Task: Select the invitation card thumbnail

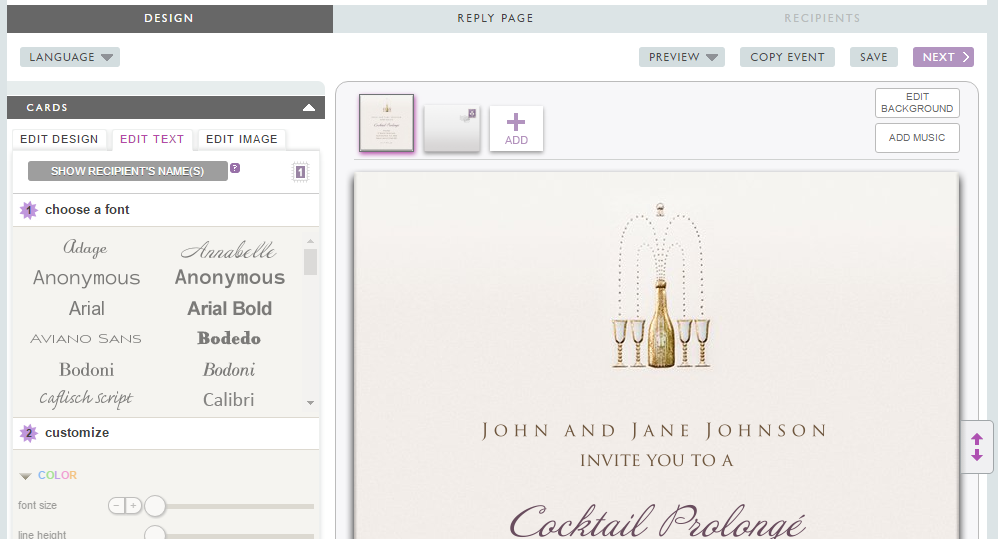Action: point(386,124)
